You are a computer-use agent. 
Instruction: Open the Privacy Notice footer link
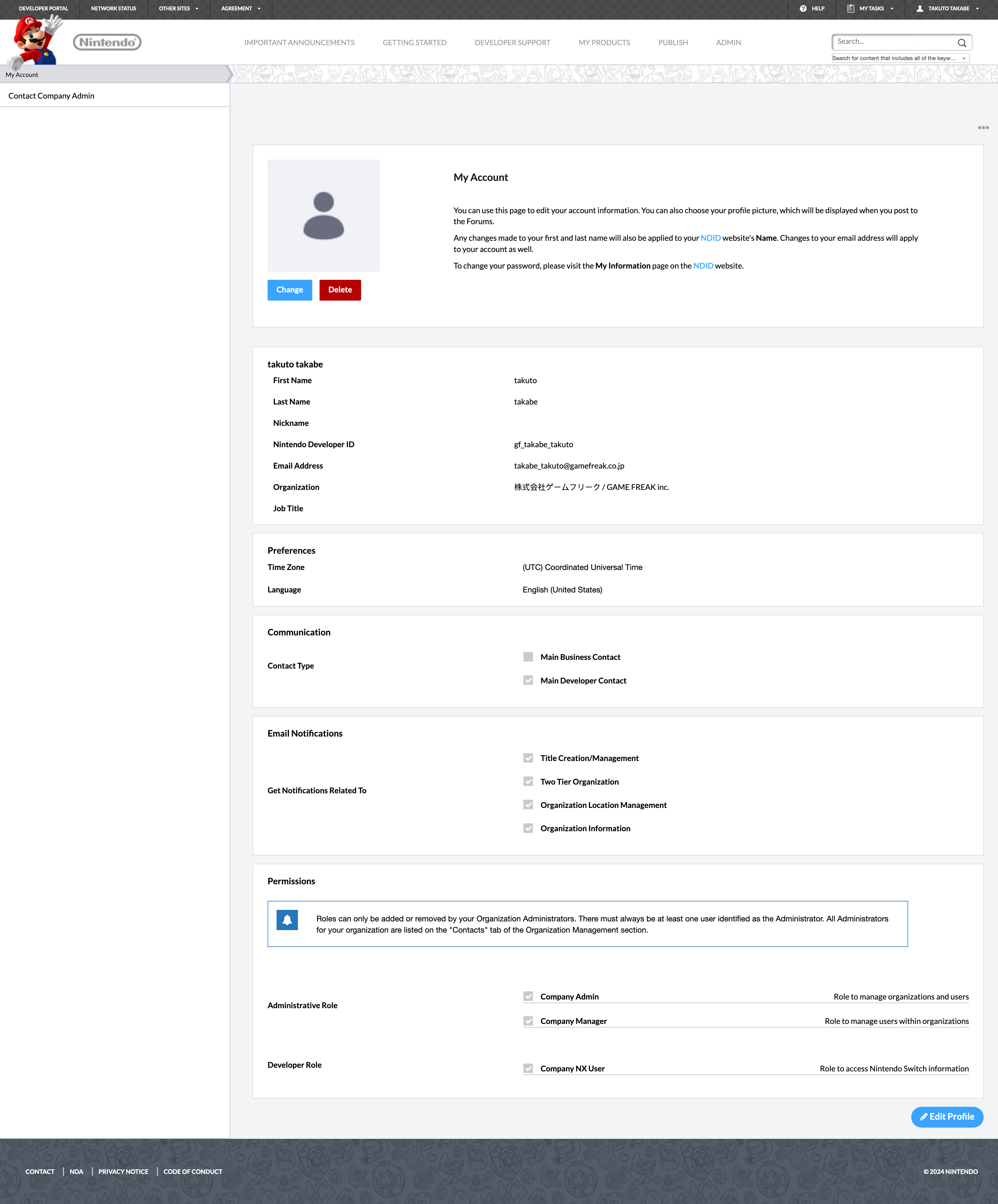point(123,1172)
